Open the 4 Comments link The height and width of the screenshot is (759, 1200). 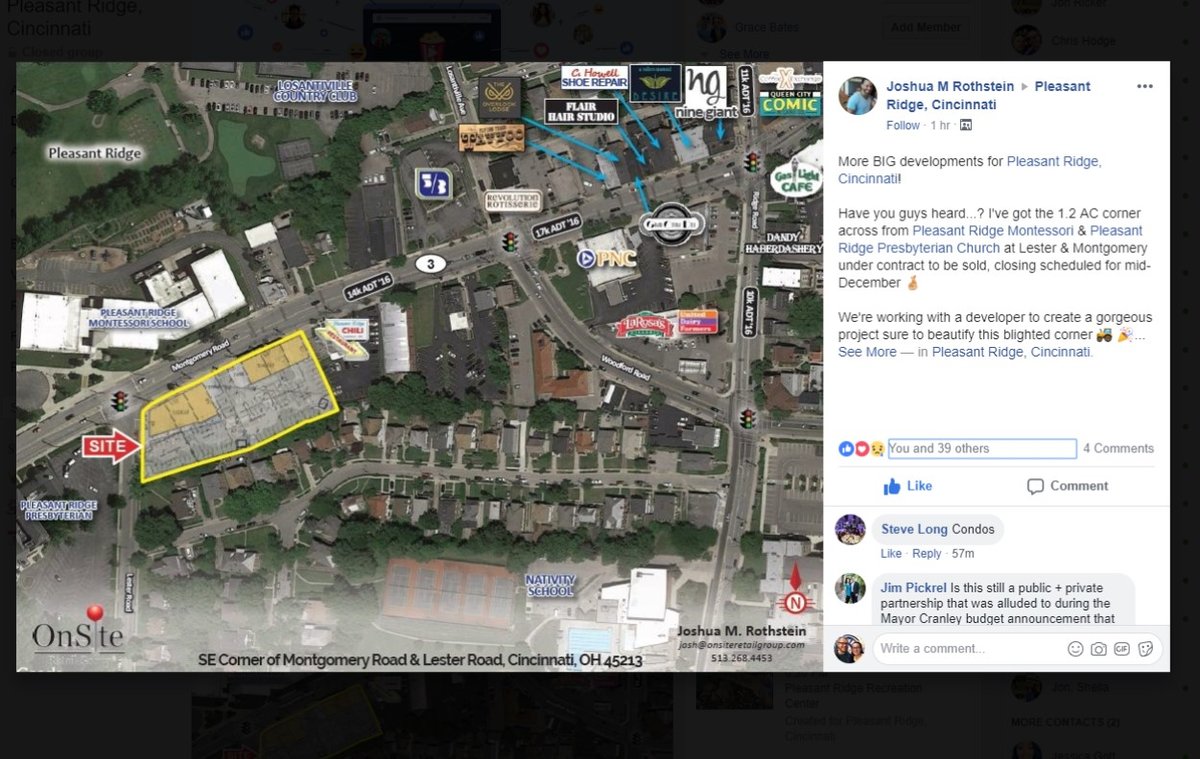point(1118,449)
